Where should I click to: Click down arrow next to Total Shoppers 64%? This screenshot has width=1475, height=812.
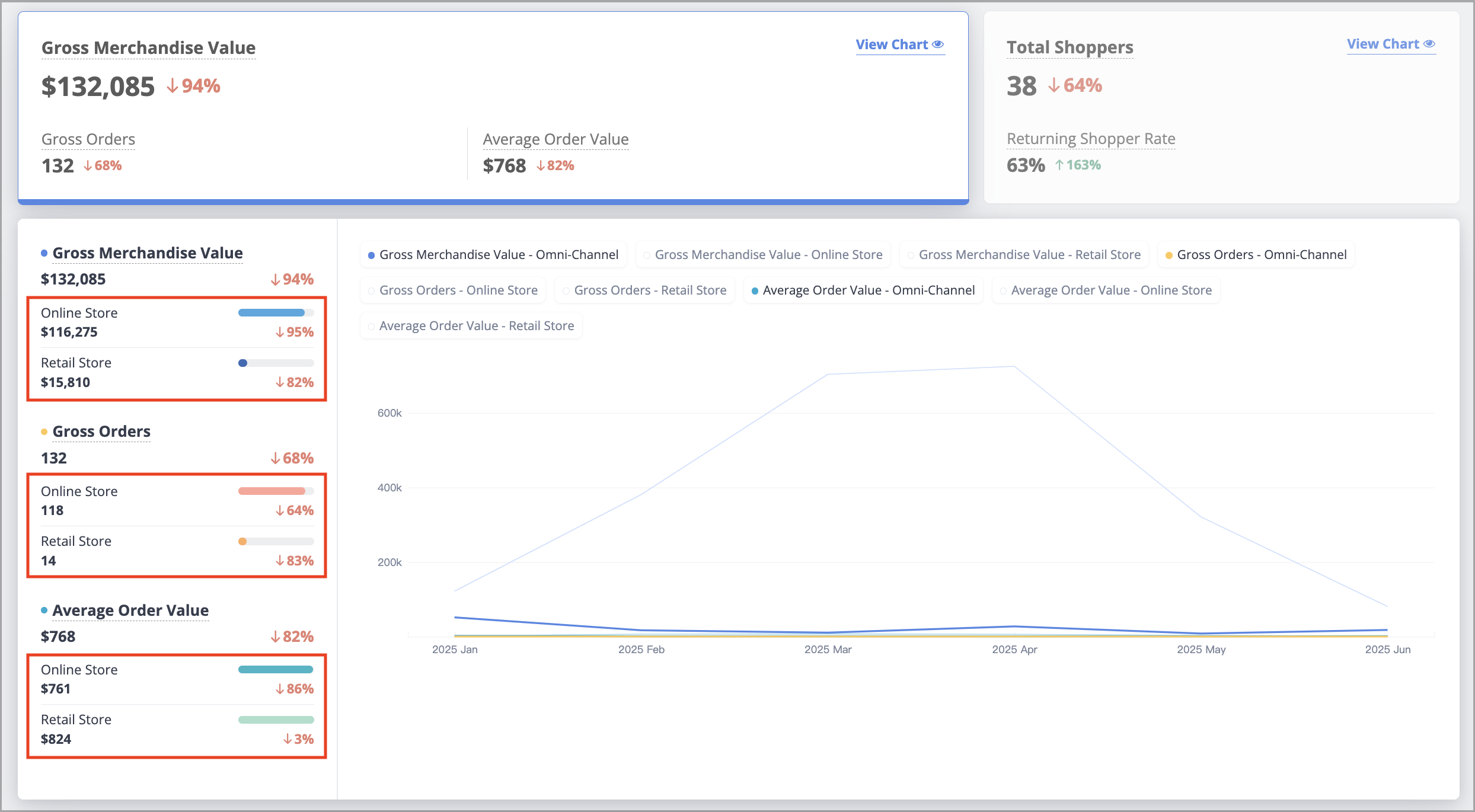click(1053, 85)
